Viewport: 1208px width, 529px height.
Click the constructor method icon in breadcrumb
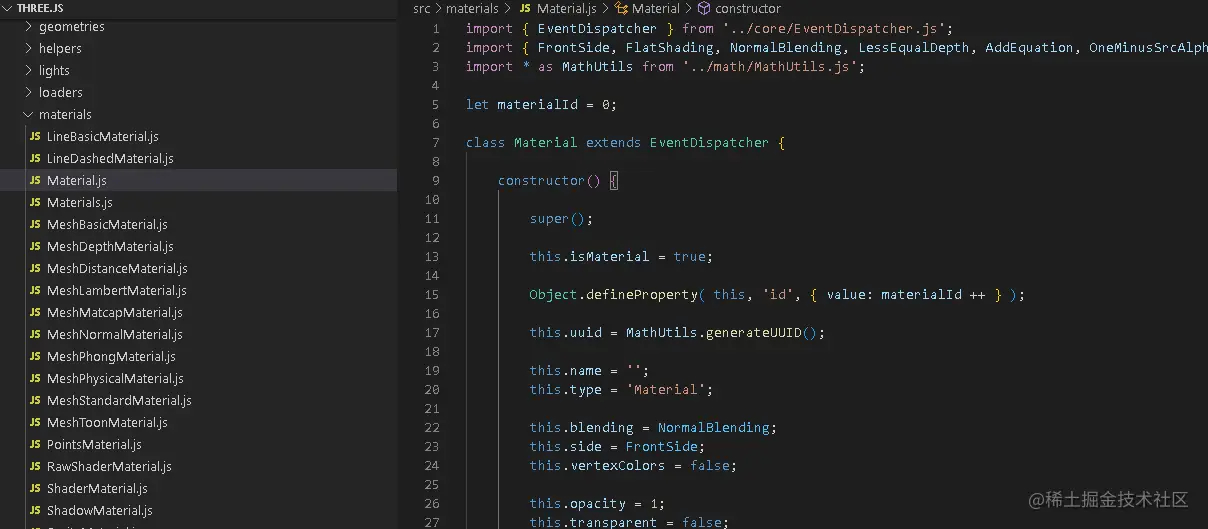(704, 8)
